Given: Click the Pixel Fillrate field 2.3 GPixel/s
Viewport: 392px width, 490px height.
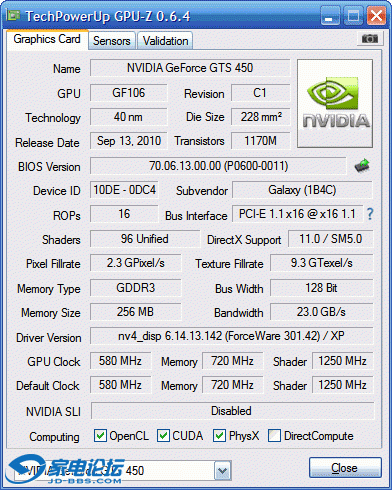Looking at the screenshot, I should [136, 263].
